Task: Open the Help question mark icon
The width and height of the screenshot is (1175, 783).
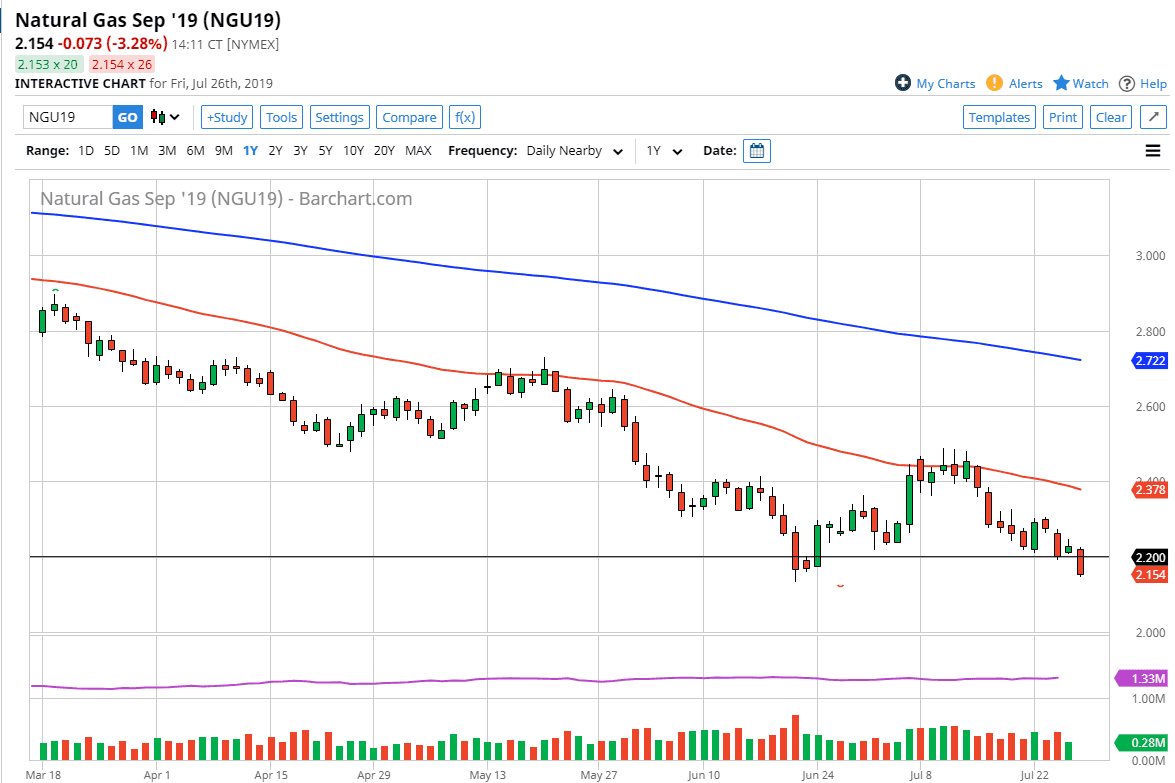Action: 1127,83
